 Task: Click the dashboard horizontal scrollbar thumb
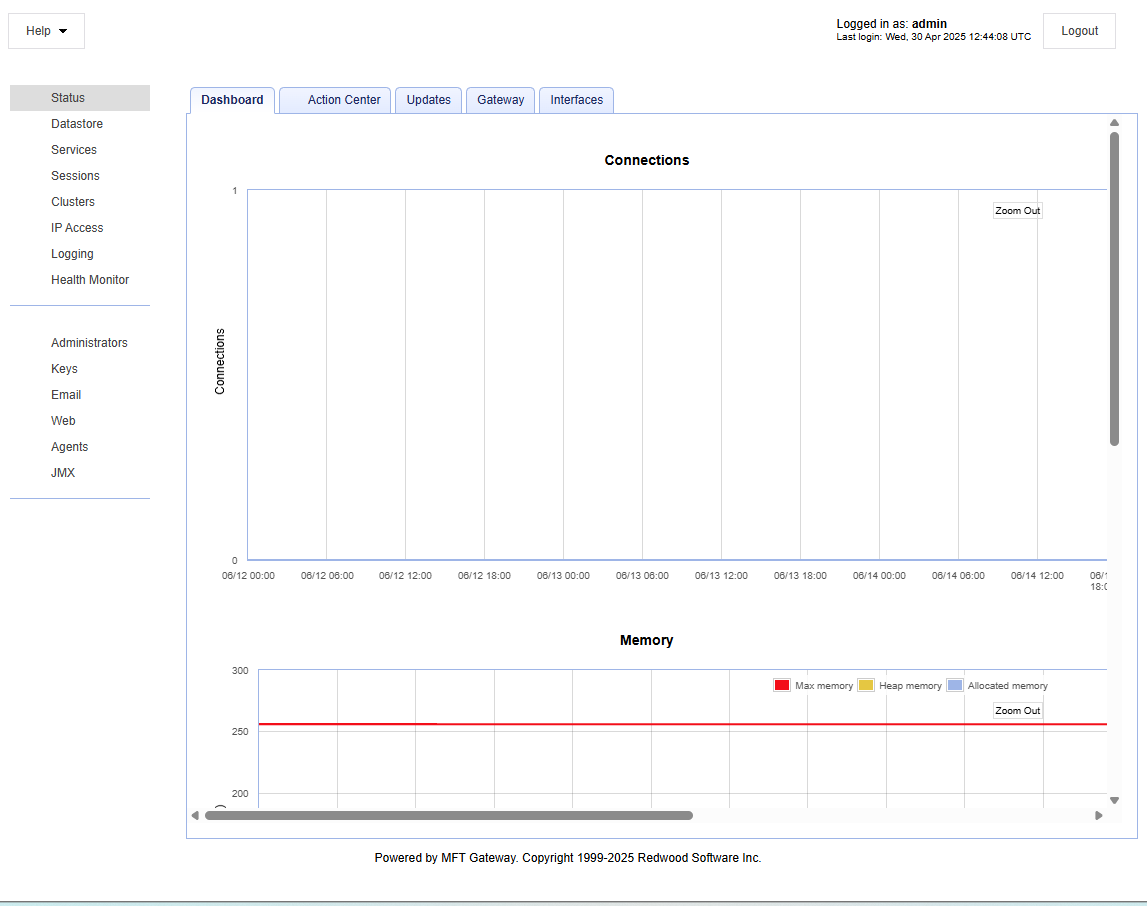(x=448, y=815)
